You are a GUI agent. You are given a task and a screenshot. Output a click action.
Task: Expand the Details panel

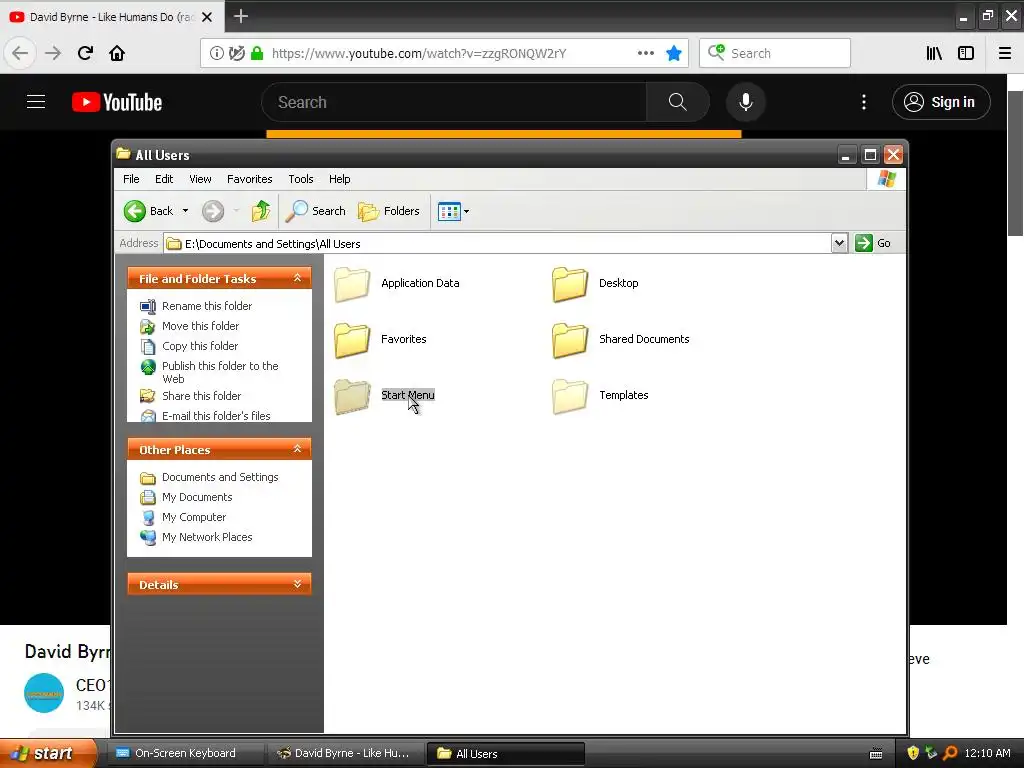click(297, 584)
